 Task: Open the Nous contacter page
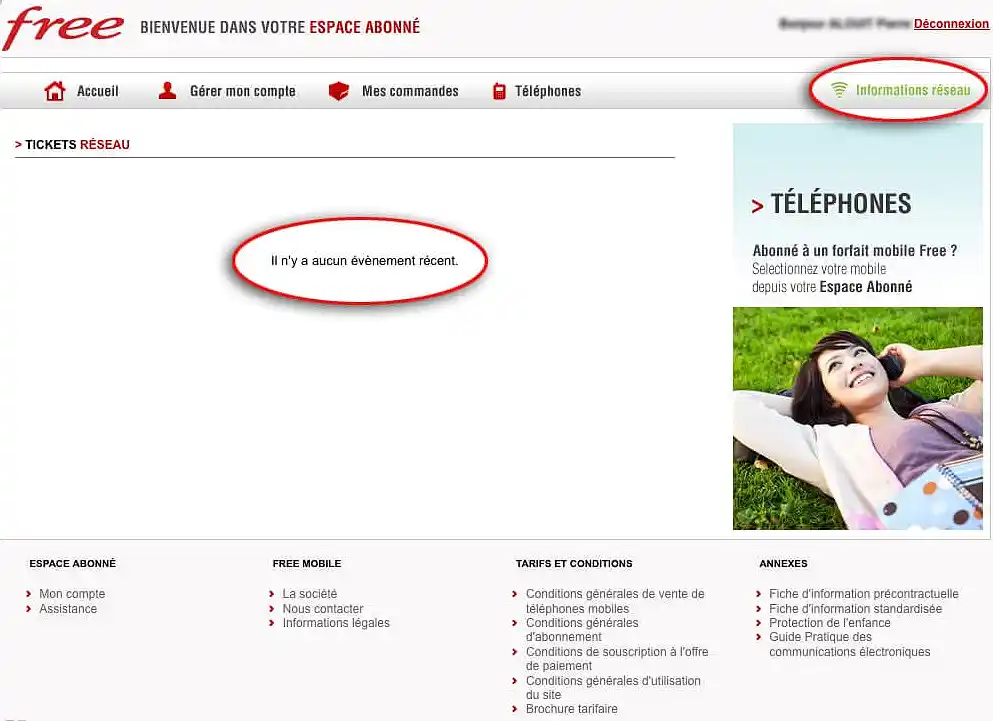coord(322,608)
